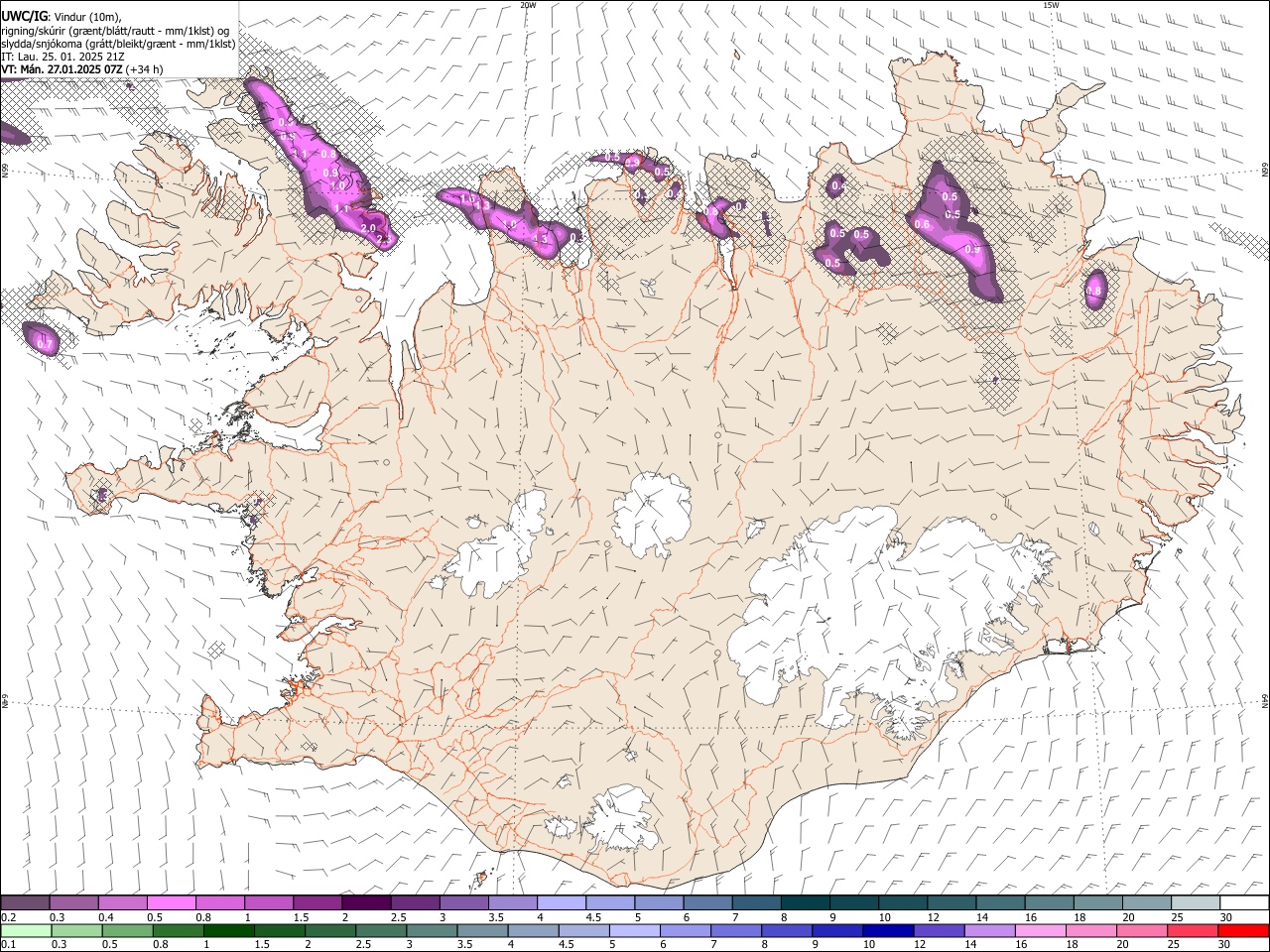
Task: Click the light pink 16 swatch in the rain scale
Action: pyautogui.click(x=1039, y=931)
